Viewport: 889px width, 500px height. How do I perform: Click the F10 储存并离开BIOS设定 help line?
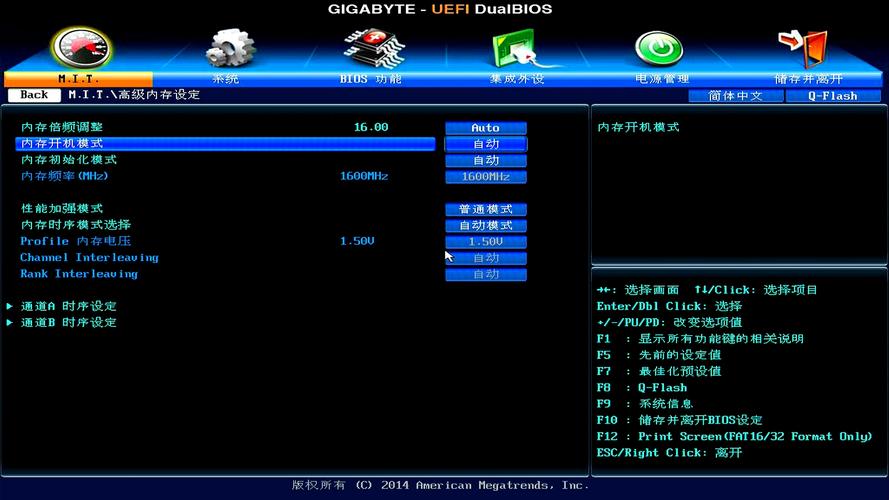click(679, 421)
